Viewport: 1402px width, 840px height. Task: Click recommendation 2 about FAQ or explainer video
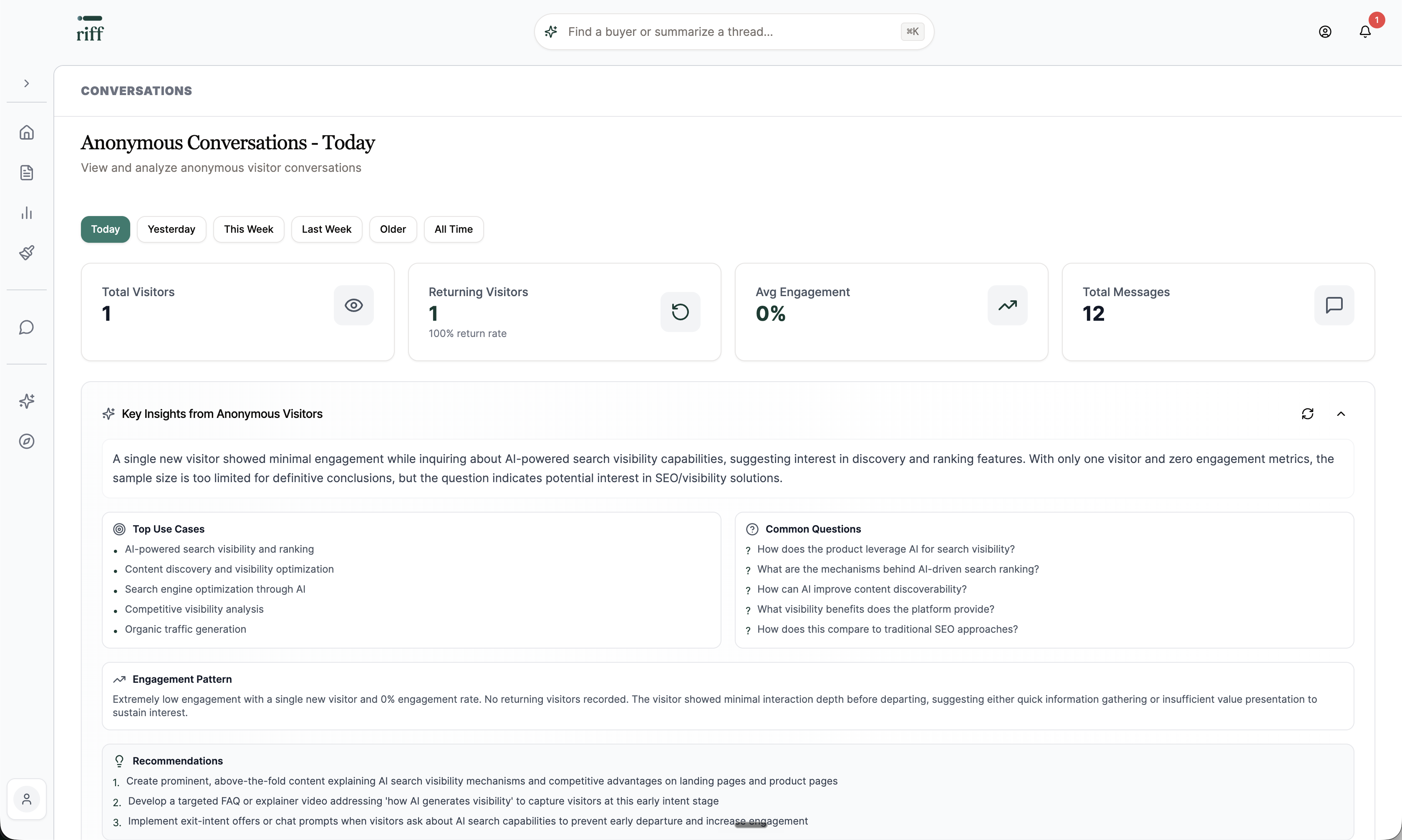tap(423, 801)
